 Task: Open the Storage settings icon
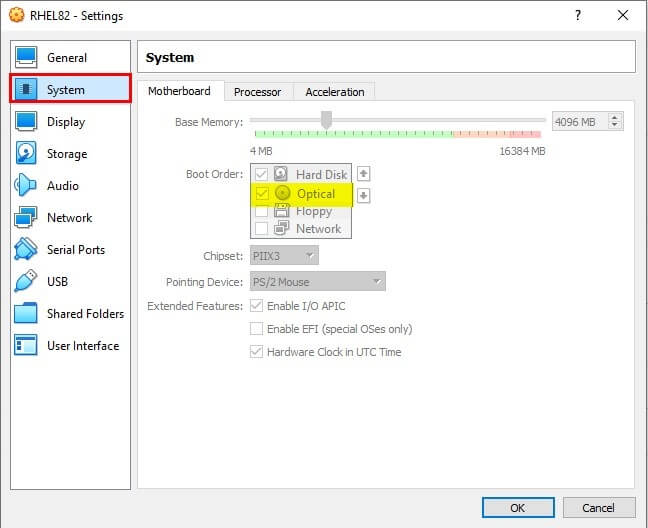point(26,154)
